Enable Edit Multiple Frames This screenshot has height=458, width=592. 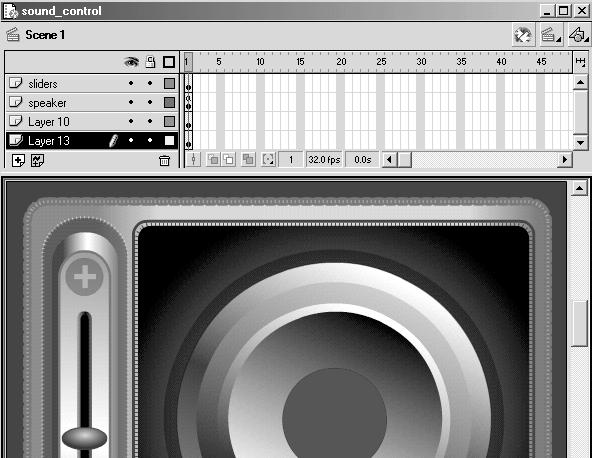point(248,160)
